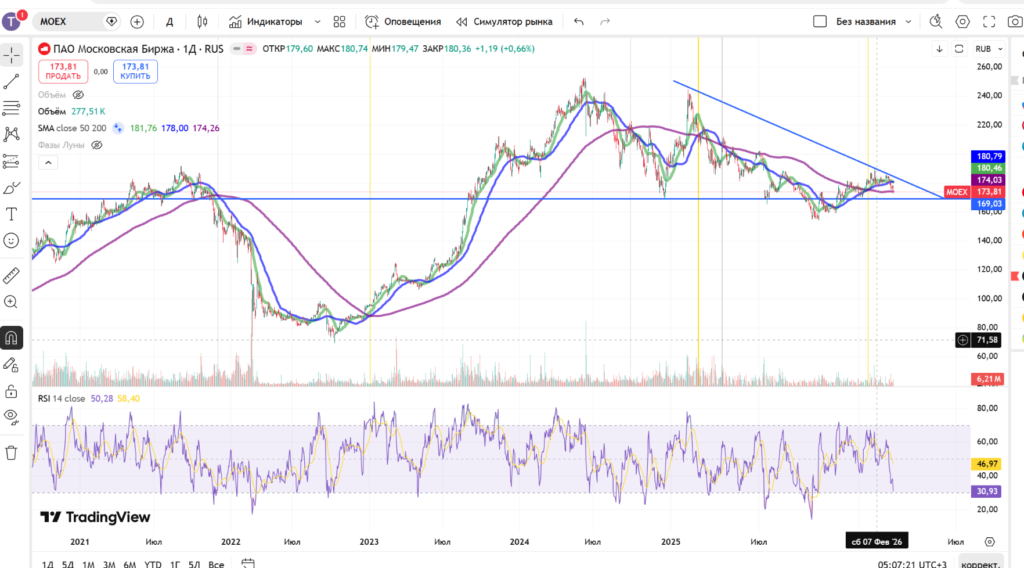
Task: Click the SMA close 50 200 legend
Action: click(72, 128)
